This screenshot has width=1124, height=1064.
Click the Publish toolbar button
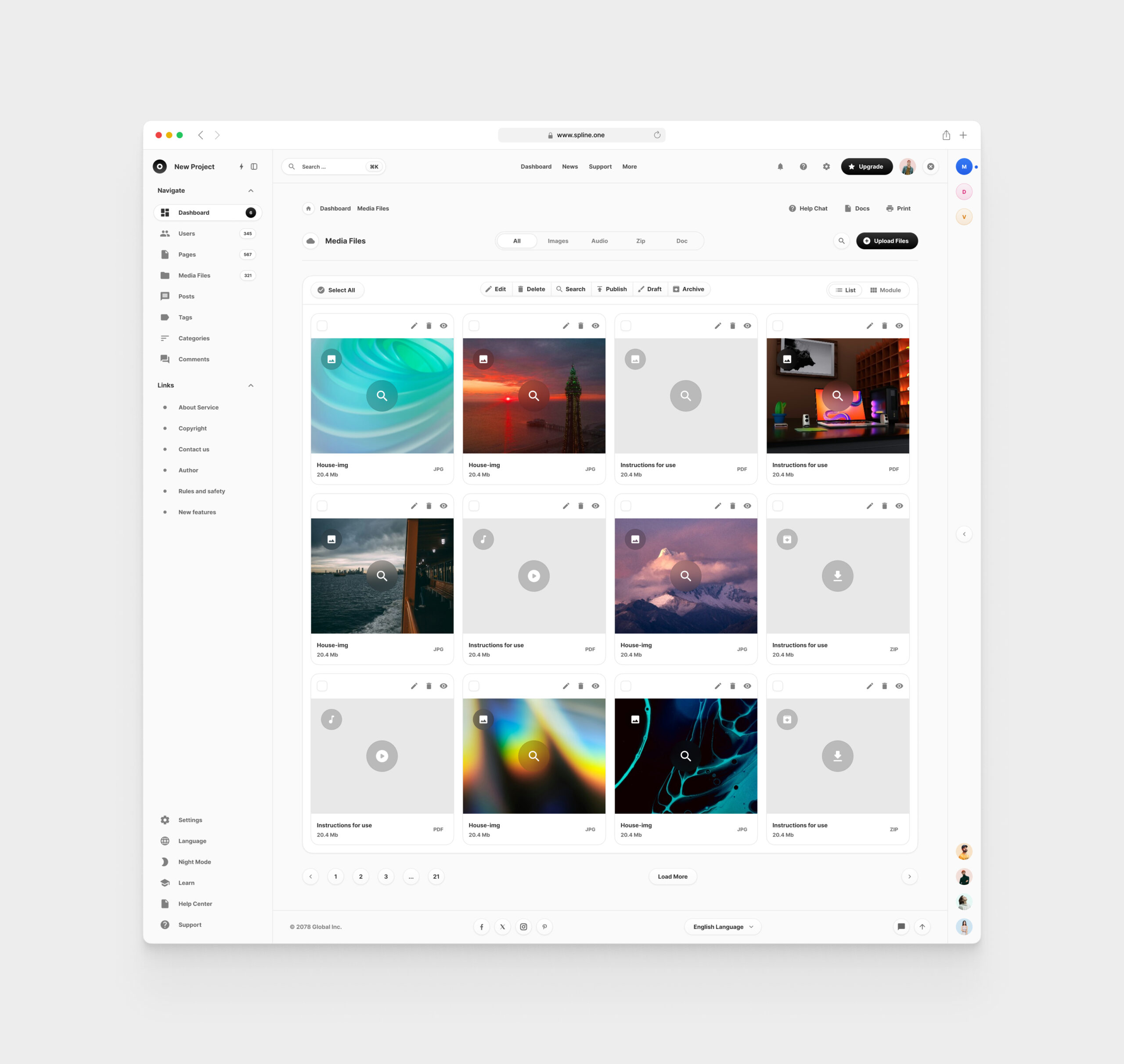612,289
